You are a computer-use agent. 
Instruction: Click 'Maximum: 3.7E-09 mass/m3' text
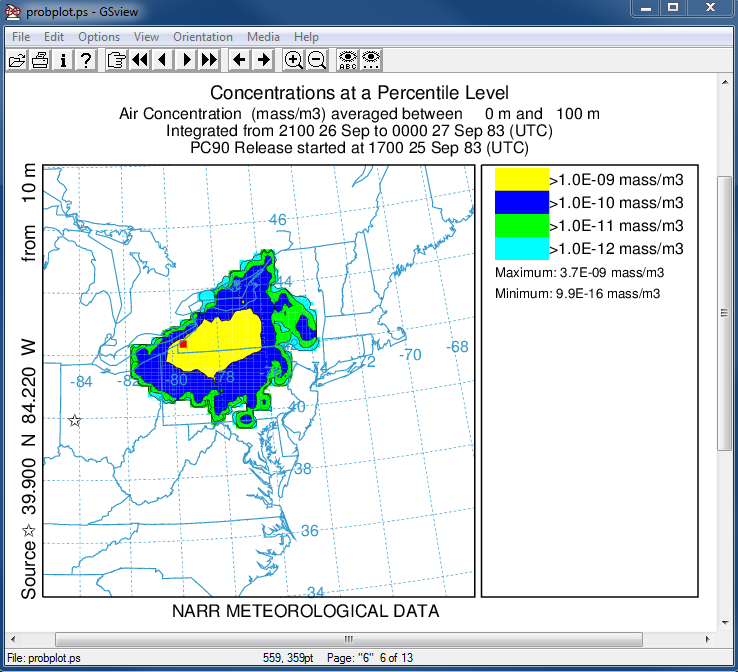tap(579, 272)
